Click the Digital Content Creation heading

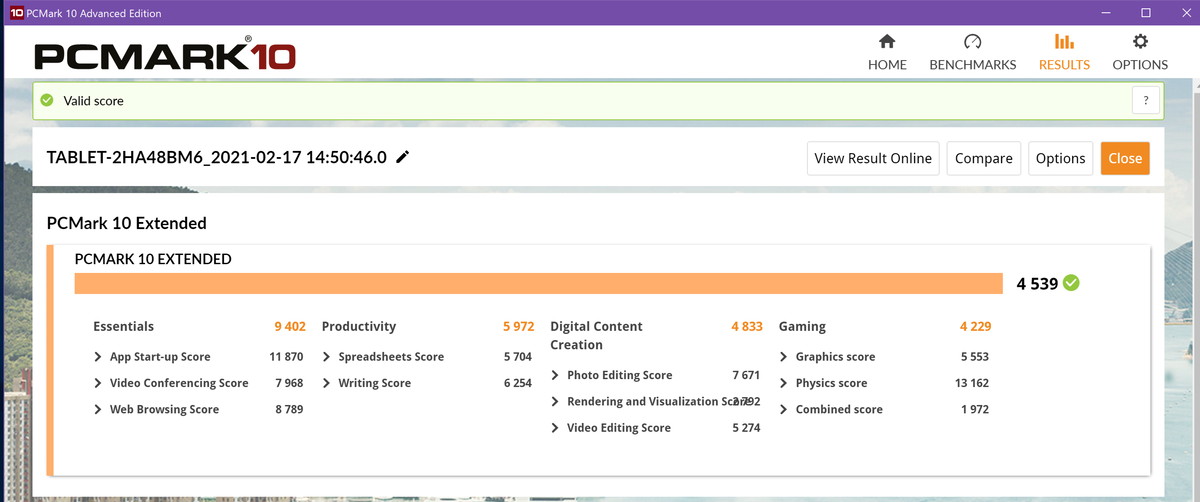[x=596, y=335]
